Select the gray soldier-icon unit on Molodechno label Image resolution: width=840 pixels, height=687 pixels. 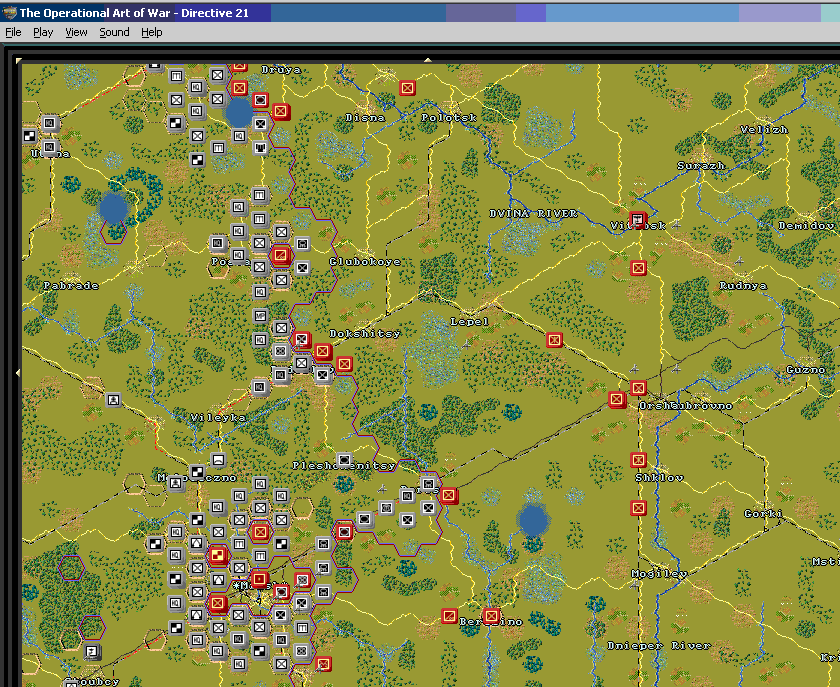point(176,483)
